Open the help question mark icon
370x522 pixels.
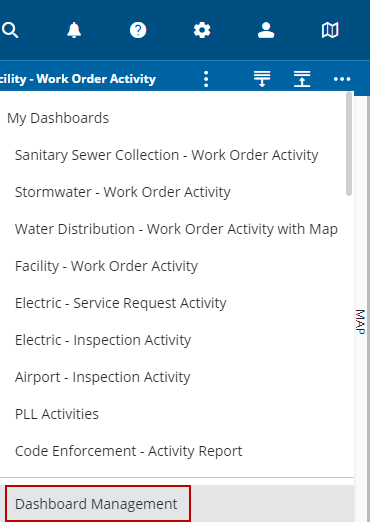click(138, 30)
